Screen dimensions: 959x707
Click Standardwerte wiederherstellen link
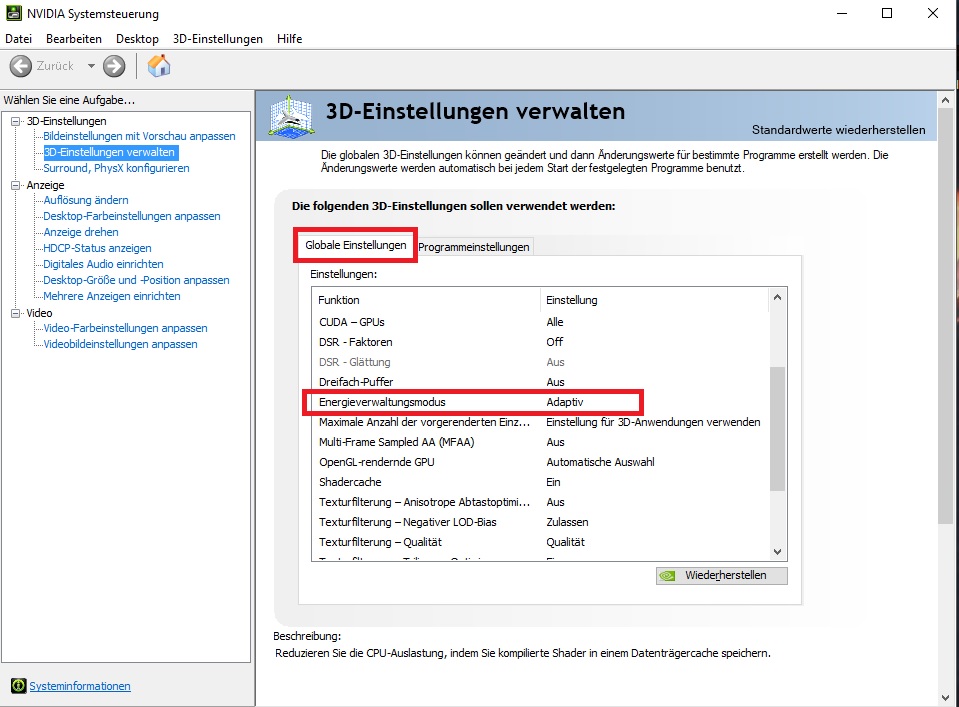(838, 130)
